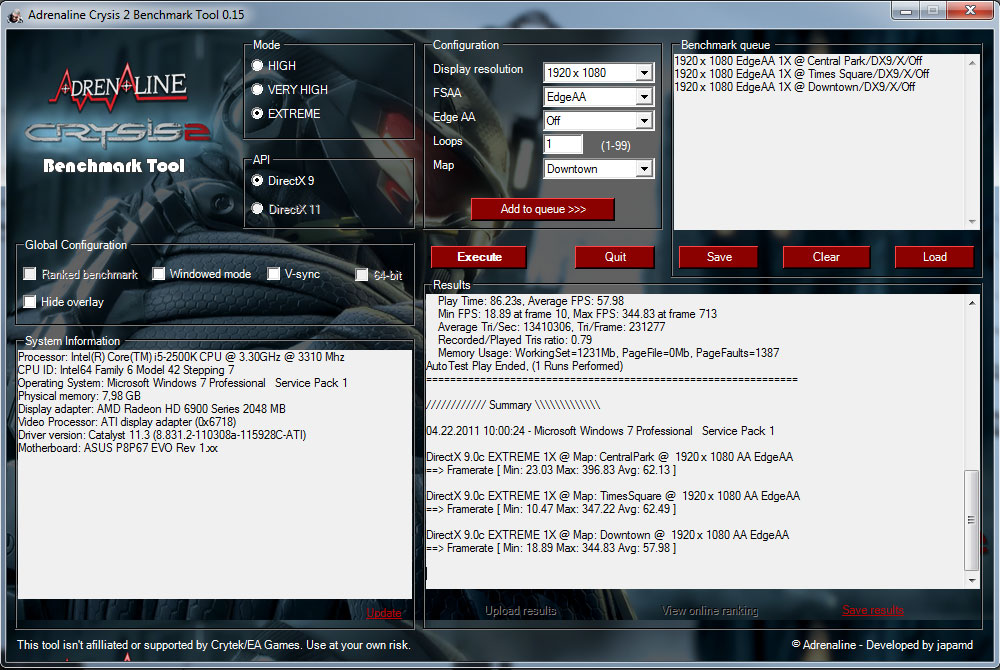Click the Save results link

click(x=872, y=610)
